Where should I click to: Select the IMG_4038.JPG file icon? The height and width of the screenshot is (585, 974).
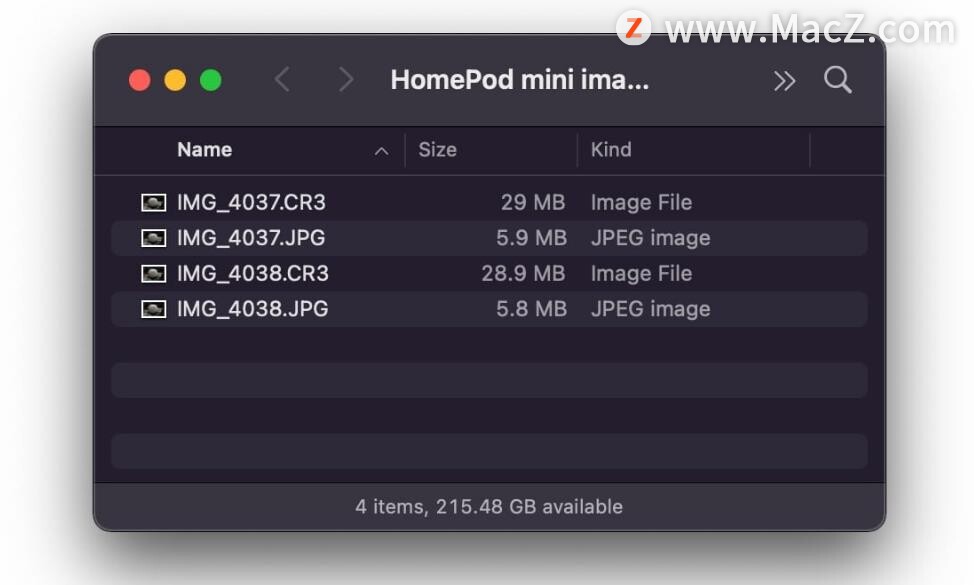[153, 309]
